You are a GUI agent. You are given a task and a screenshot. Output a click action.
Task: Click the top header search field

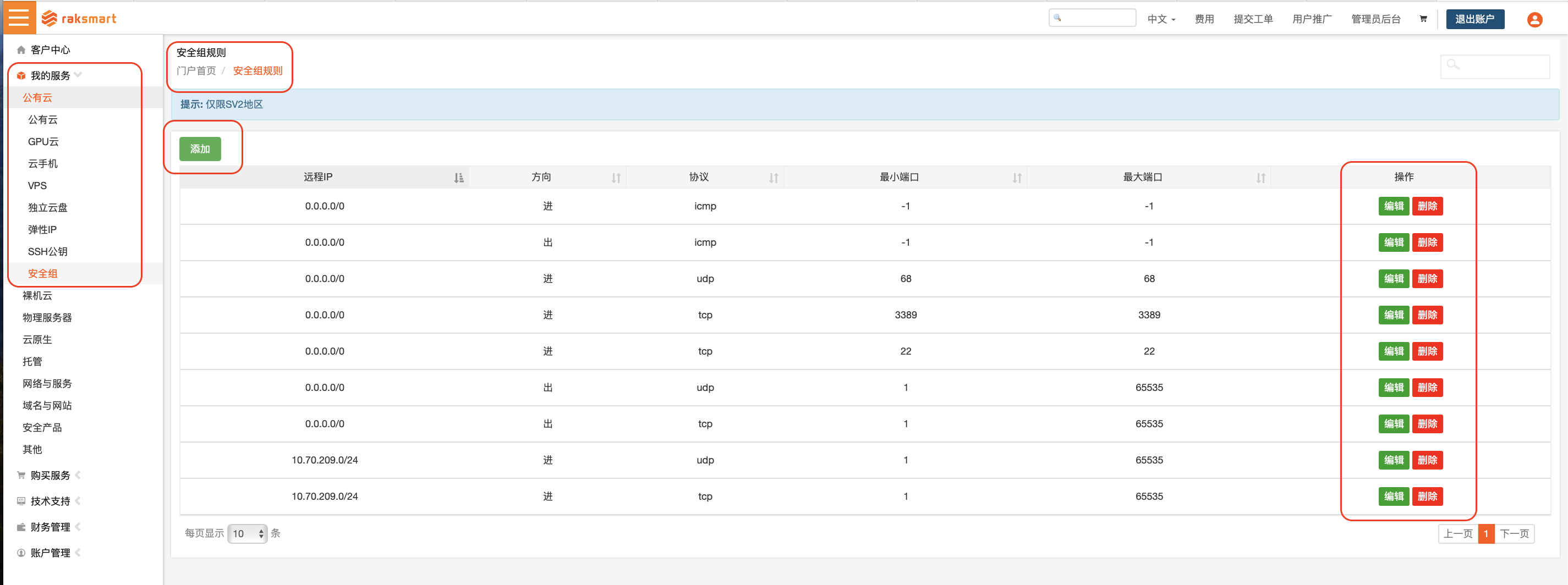coord(1093,18)
